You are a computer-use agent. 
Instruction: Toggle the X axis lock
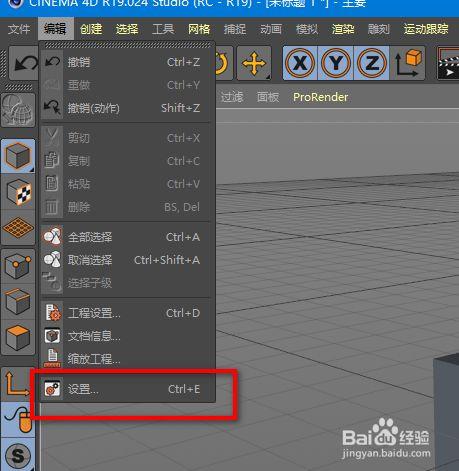click(x=300, y=63)
